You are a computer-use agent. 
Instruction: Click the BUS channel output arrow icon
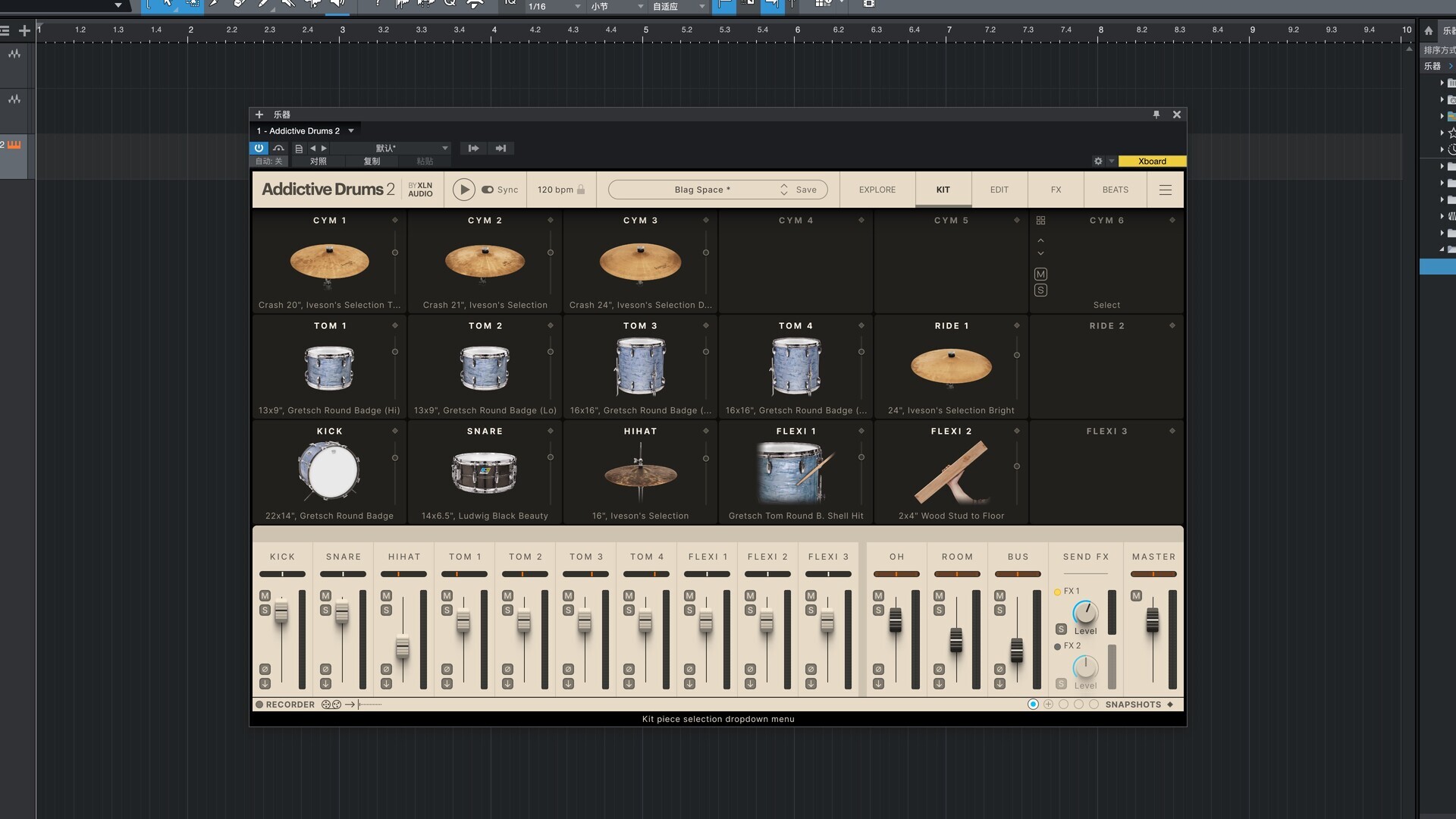(x=999, y=684)
